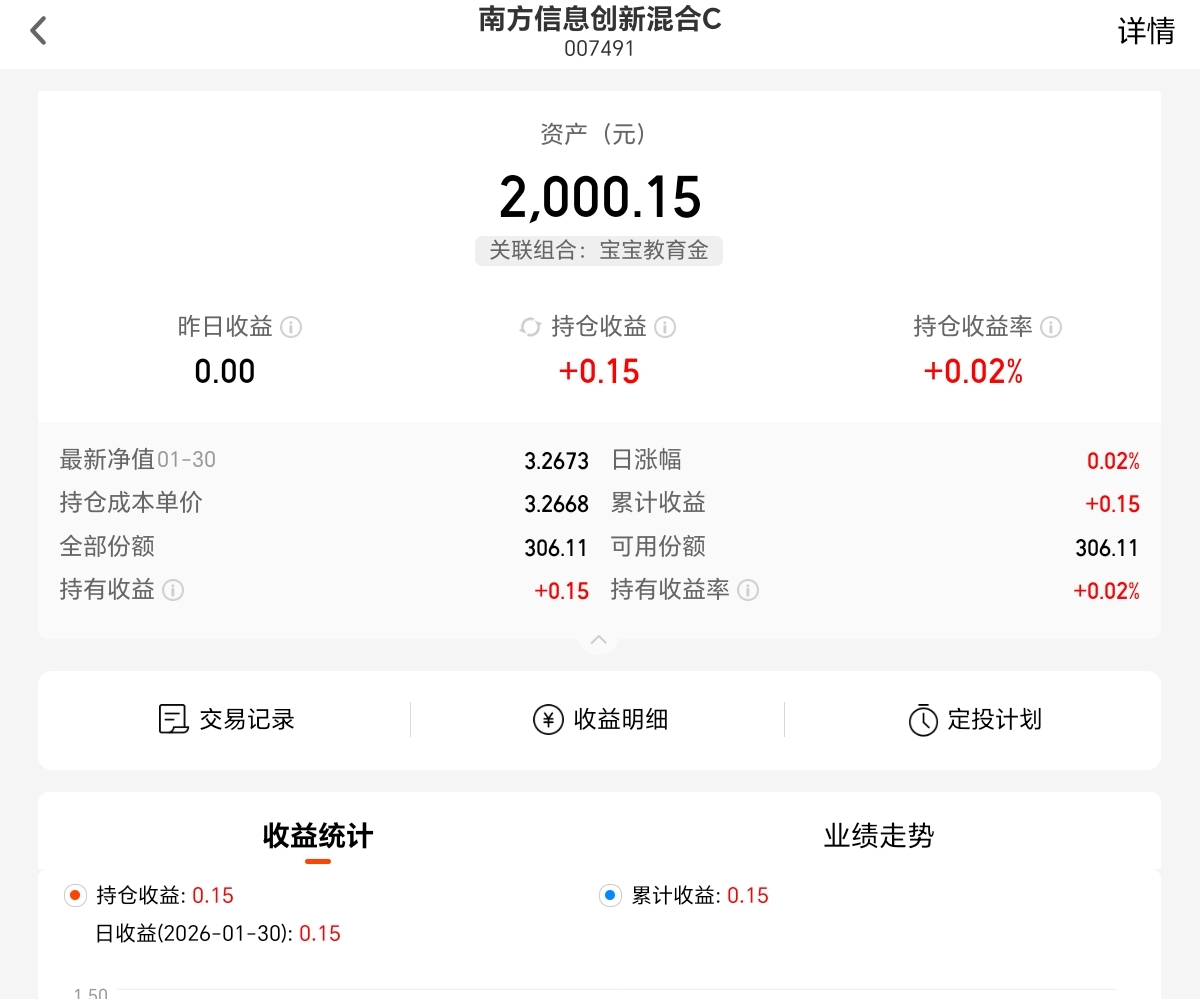Image resolution: width=1200 pixels, height=999 pixels.
Task: Tap 最新净值 value 3.2673
Action: (x=556, y=461)
